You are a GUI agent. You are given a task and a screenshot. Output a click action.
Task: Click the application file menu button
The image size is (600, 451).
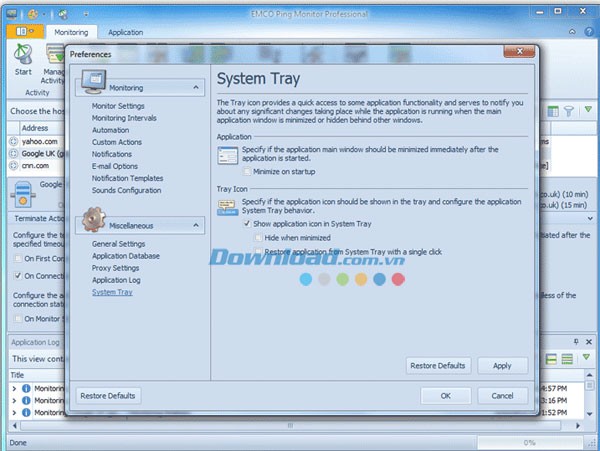(20, 32)
